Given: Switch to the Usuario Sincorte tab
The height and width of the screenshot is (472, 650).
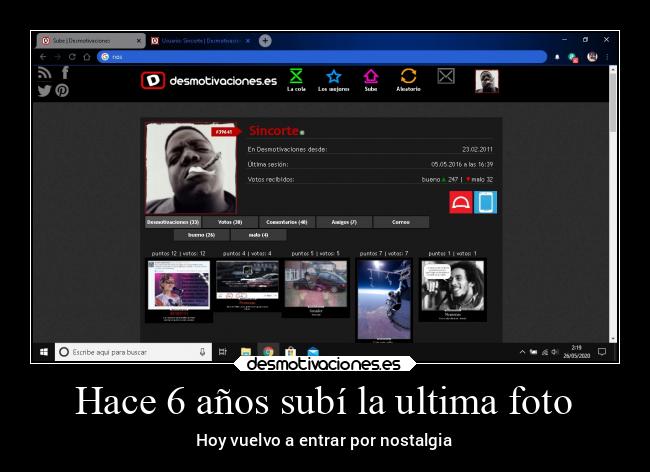Looking at the screenshot, I should pos(201,41).
